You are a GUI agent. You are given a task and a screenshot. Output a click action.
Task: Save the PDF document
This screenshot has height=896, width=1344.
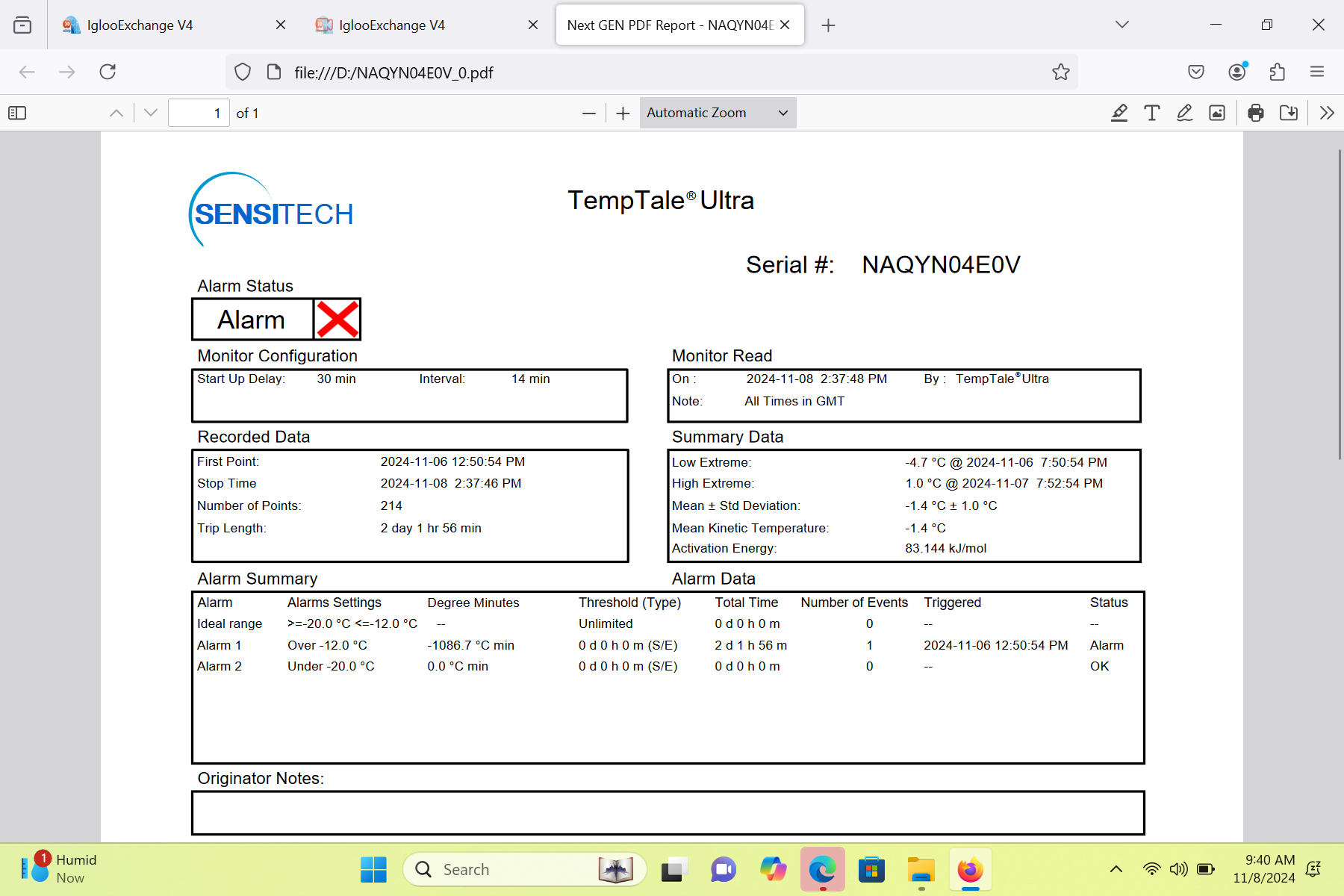(1289, 113)
